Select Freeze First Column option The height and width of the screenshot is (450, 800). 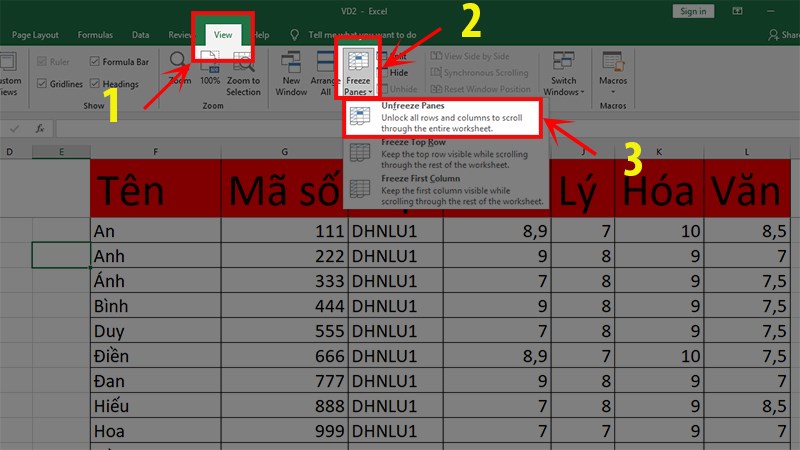point(445,190)
